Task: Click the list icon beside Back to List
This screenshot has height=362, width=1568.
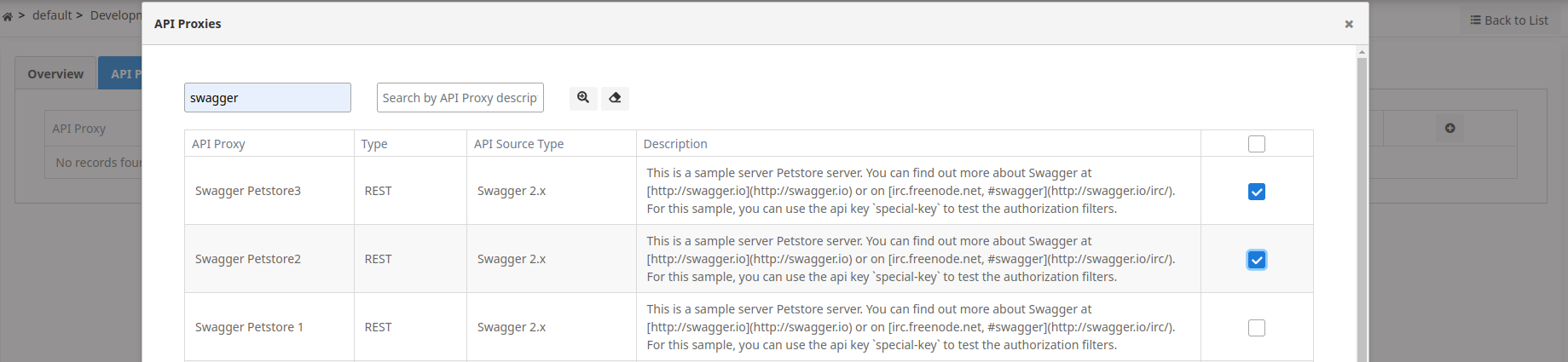Action: point(1475,20)
